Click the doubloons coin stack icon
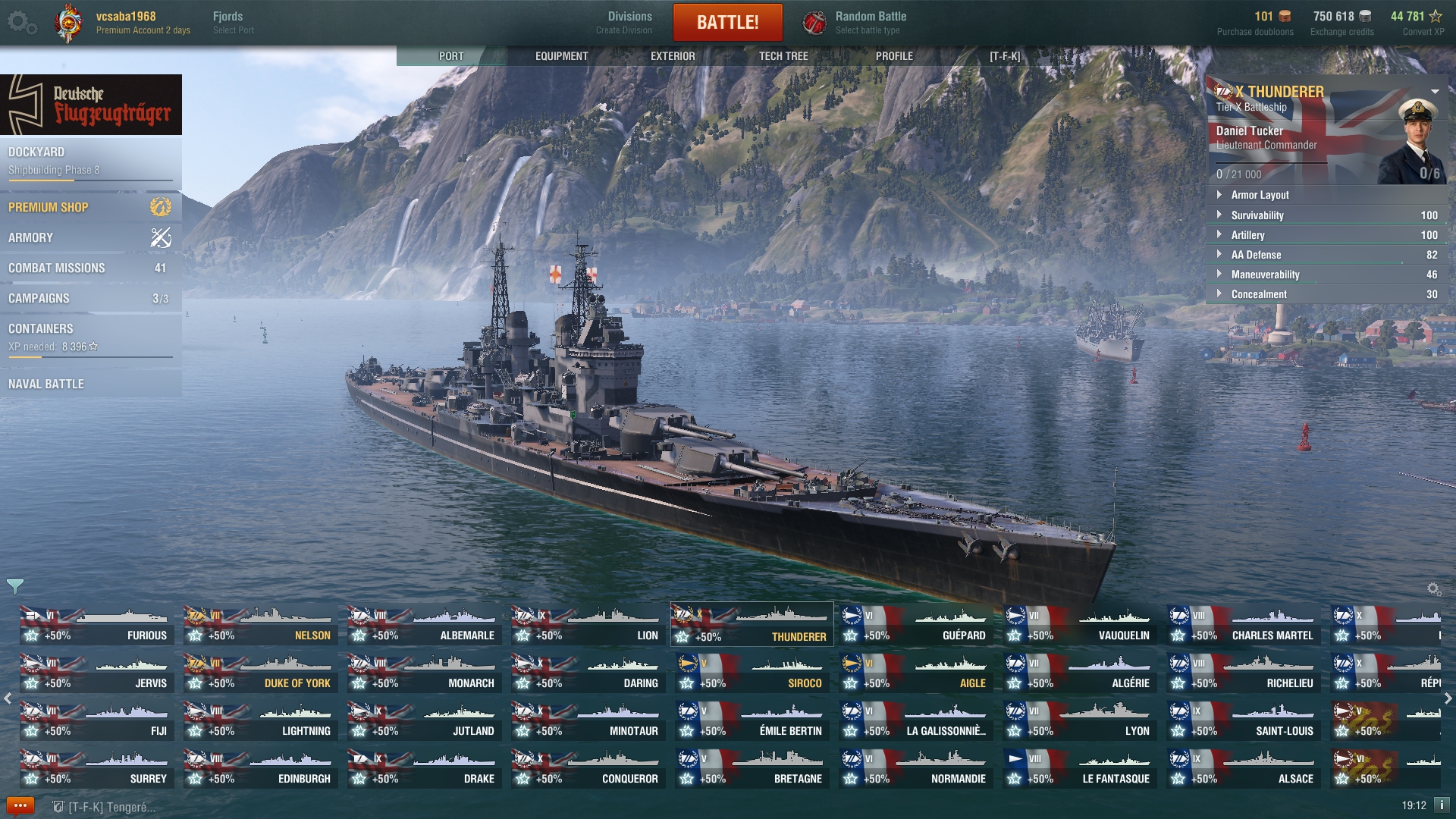 coord(1285,16)
